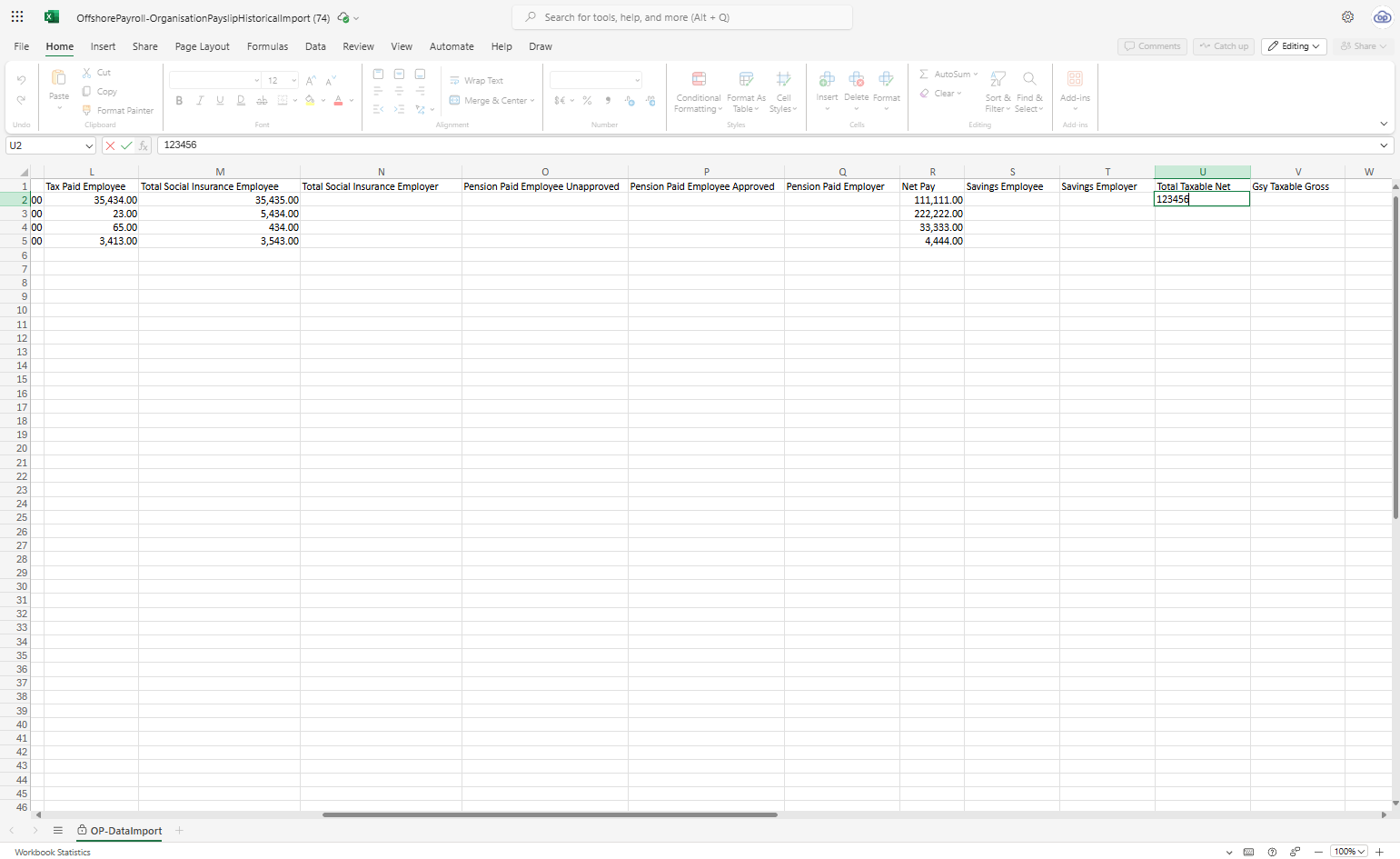Click Insert cells icon

pyautogui.click(x=827, y=79)
